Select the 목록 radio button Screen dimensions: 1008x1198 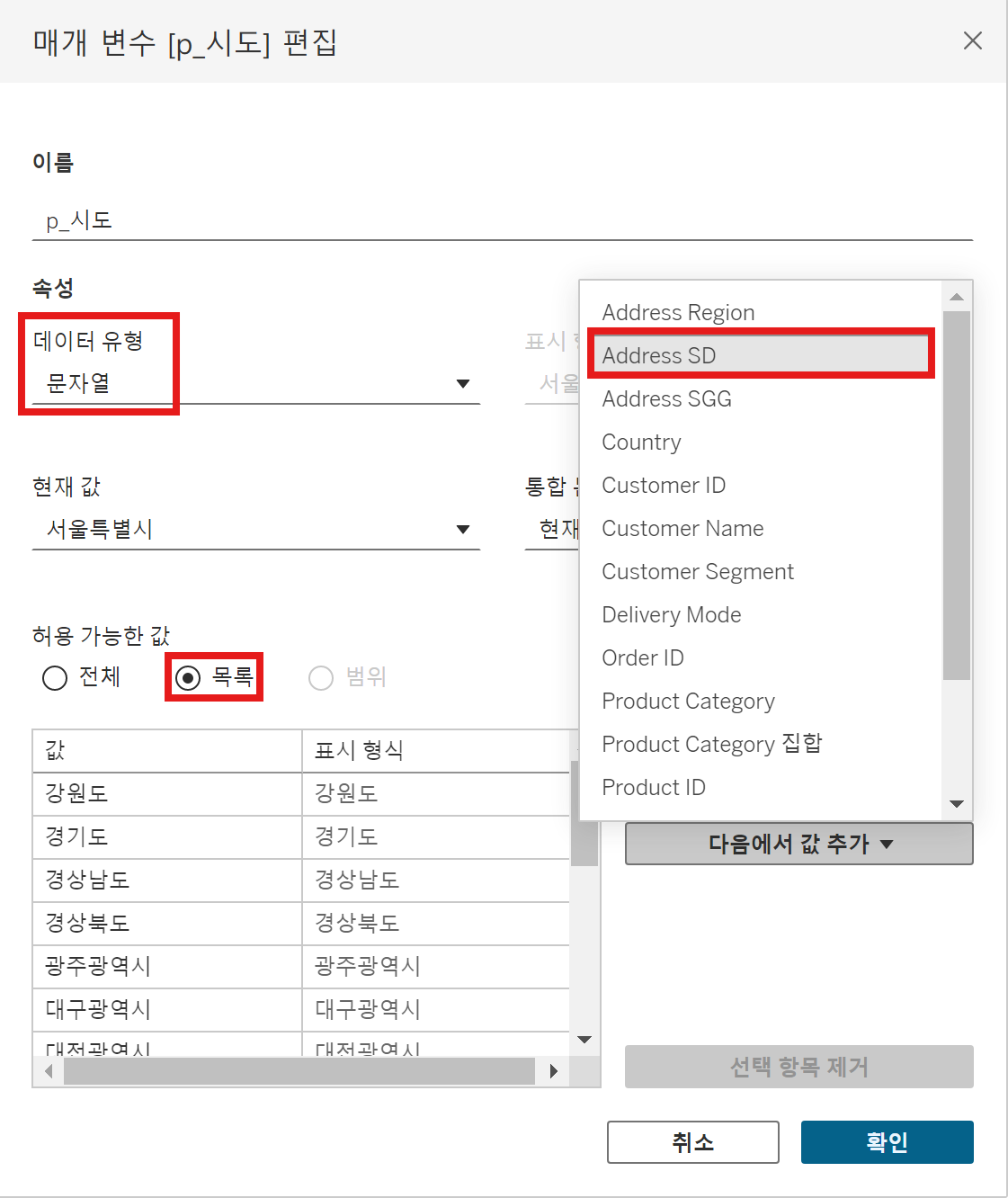pyautogui.click(x=188, y=677)
